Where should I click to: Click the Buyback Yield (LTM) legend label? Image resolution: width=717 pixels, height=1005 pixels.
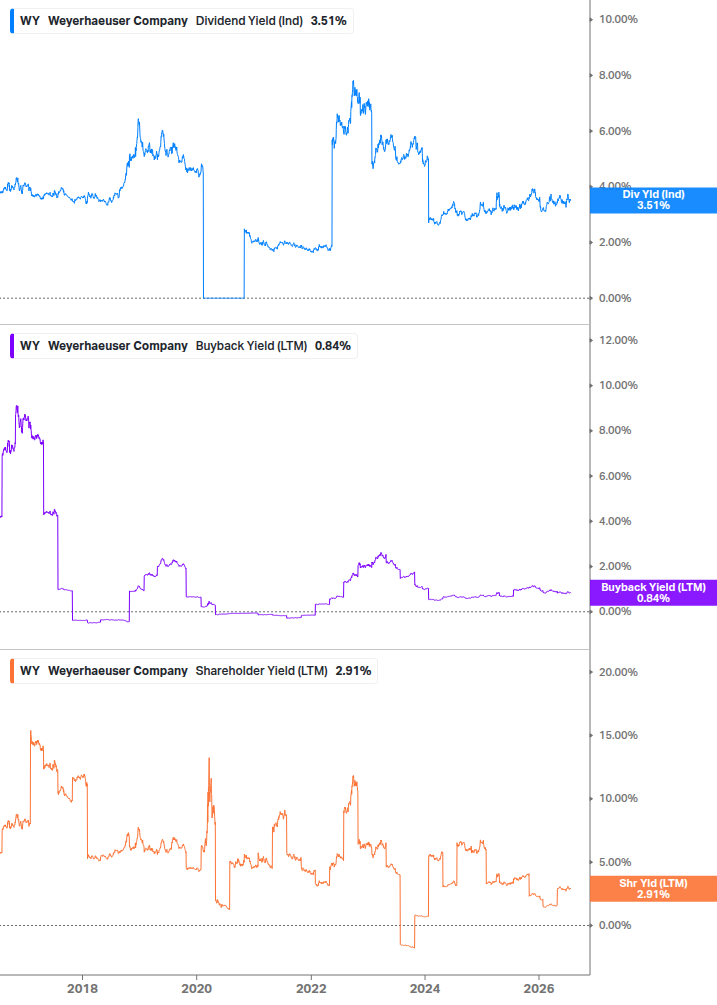251,345
